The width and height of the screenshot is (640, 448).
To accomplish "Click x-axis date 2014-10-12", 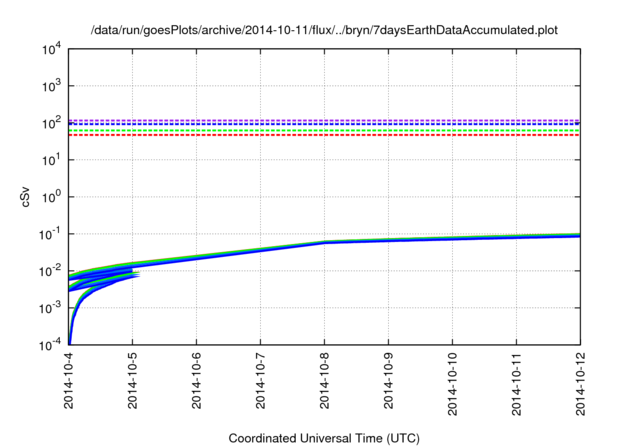I will 580,384.
